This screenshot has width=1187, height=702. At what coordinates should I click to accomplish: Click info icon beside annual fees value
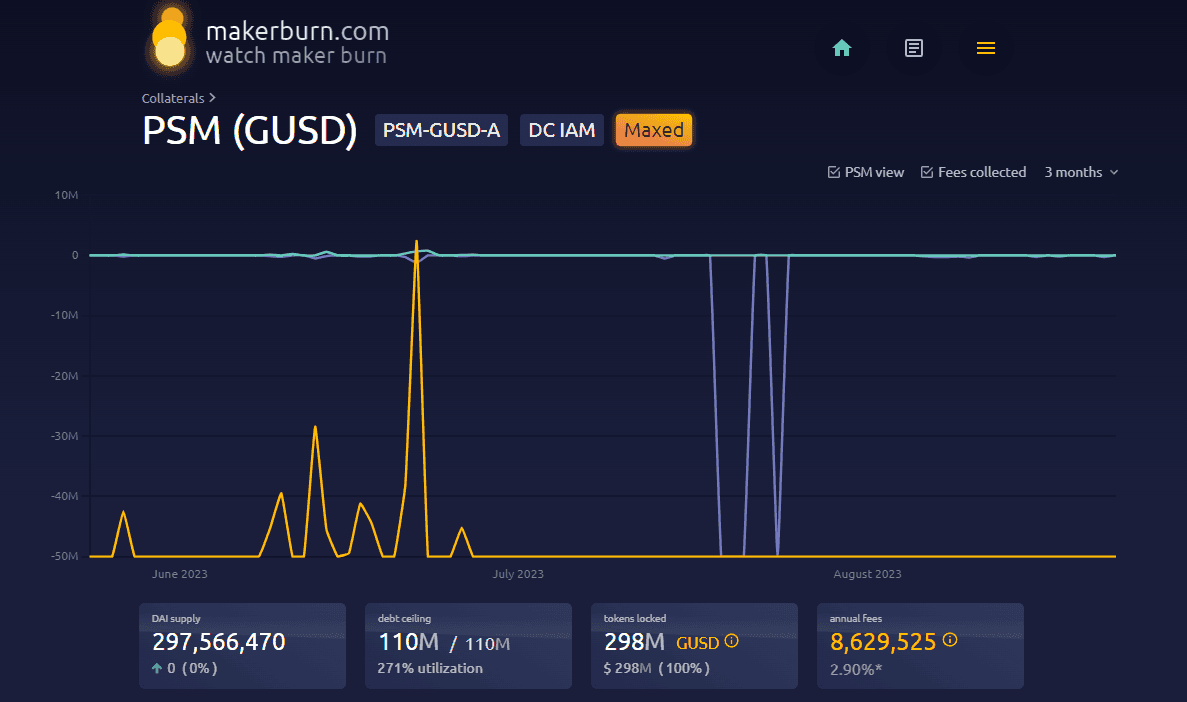coord(950,640)
